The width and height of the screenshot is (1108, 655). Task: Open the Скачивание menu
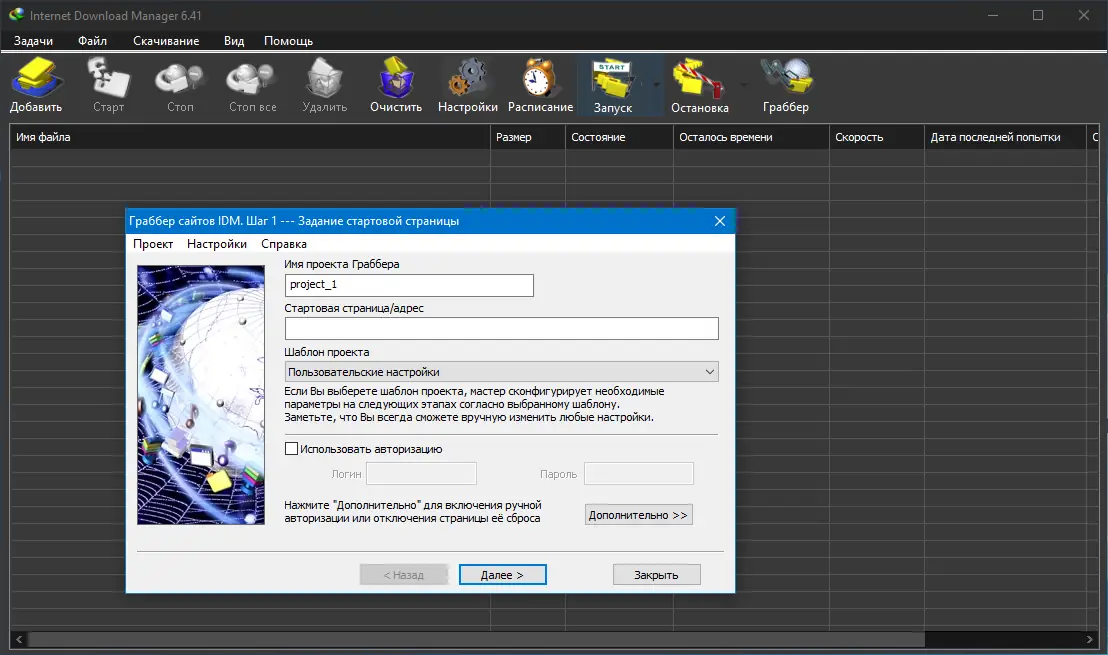coord(166,41)
